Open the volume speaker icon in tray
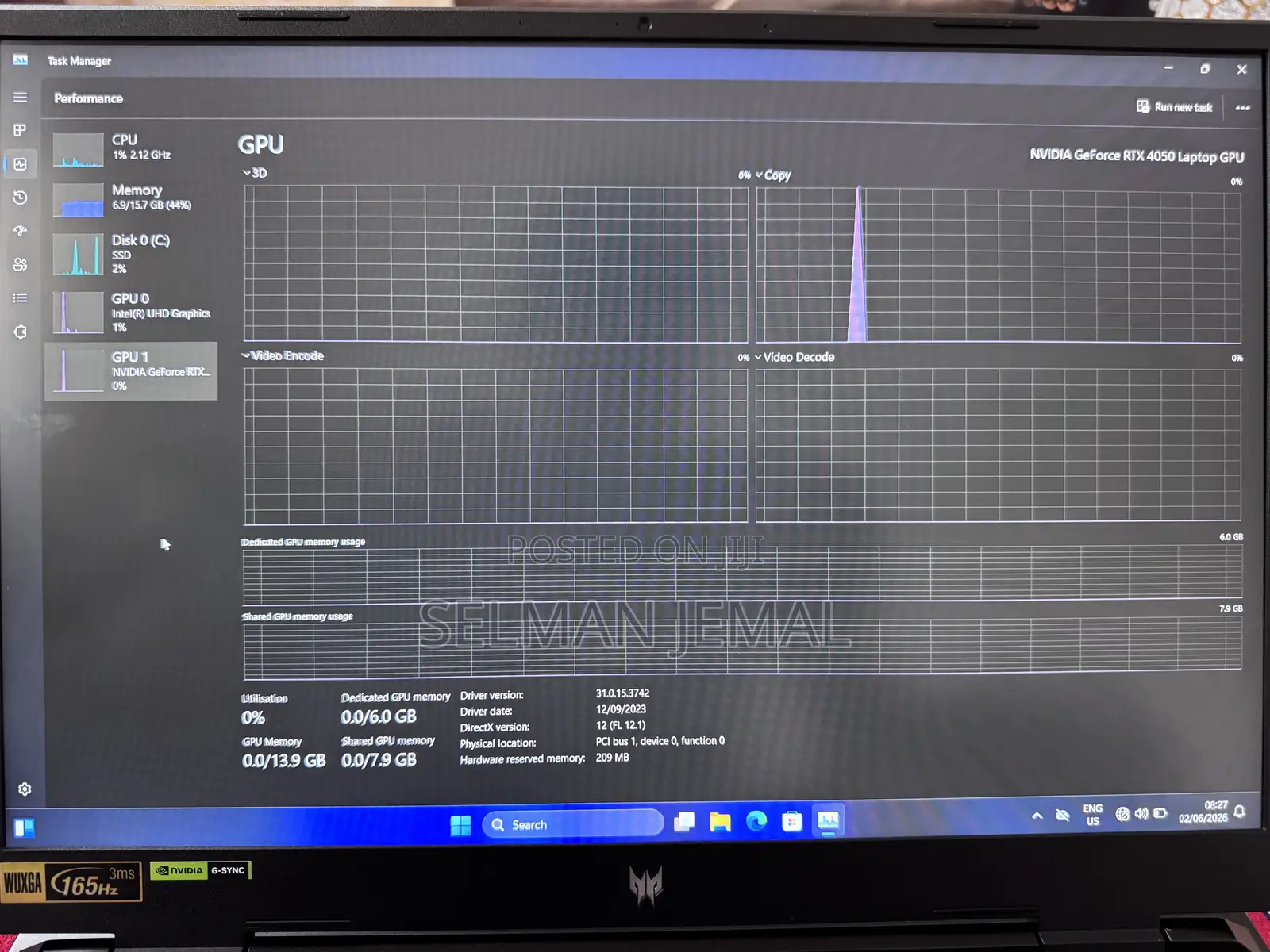This screenshot has height=952, width=1270. coord(1141,814)
